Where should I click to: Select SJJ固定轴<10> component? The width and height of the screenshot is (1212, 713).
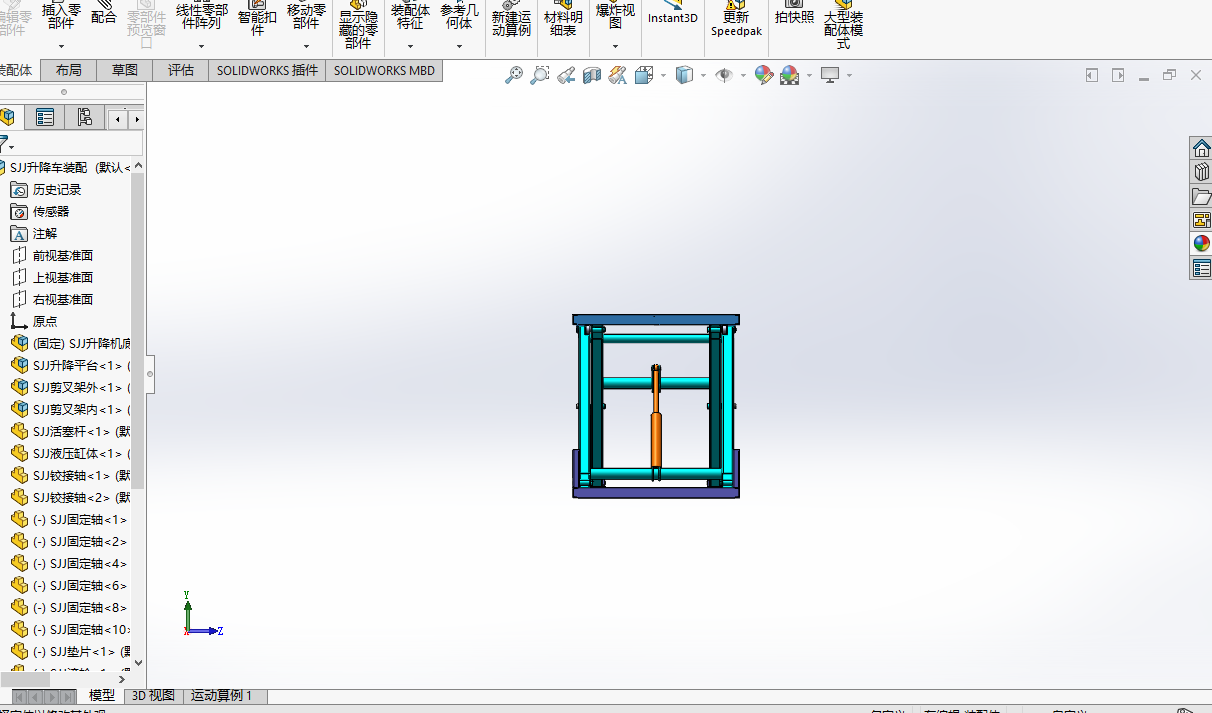point(70,629)
